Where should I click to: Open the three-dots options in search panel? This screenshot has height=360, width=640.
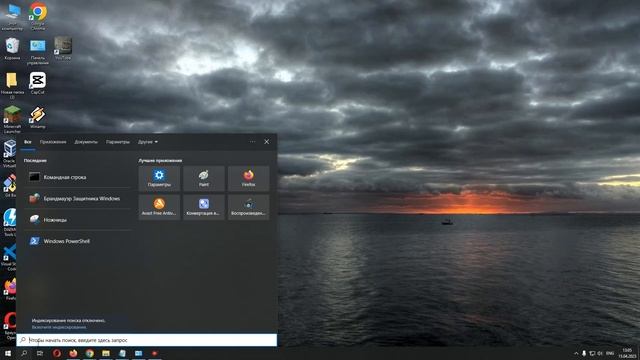[x=253, y=142]
